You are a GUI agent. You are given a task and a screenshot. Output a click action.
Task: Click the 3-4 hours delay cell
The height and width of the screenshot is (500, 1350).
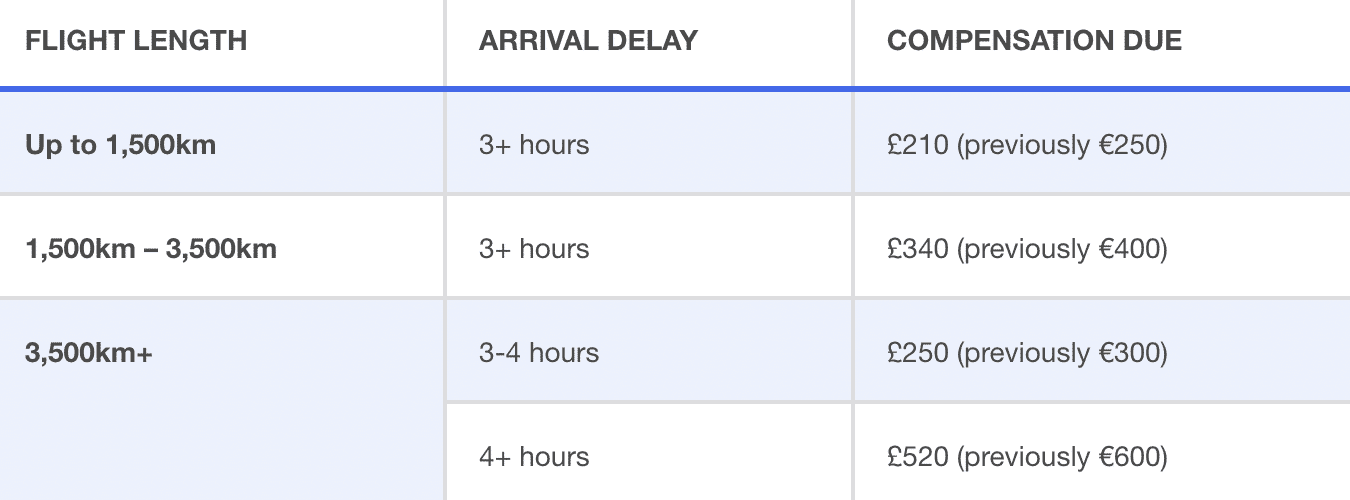tap(649, 351)
